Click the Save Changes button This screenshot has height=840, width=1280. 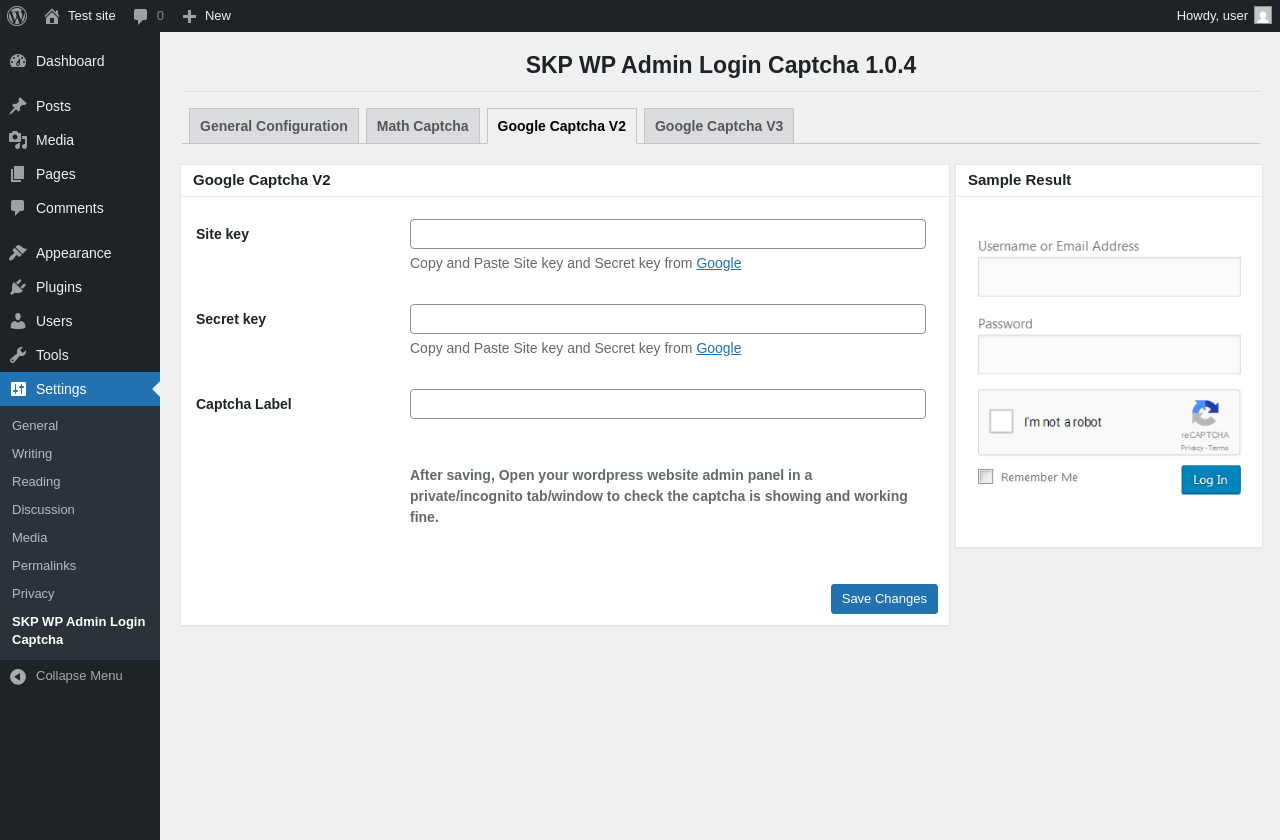click(x=884, y=599)
